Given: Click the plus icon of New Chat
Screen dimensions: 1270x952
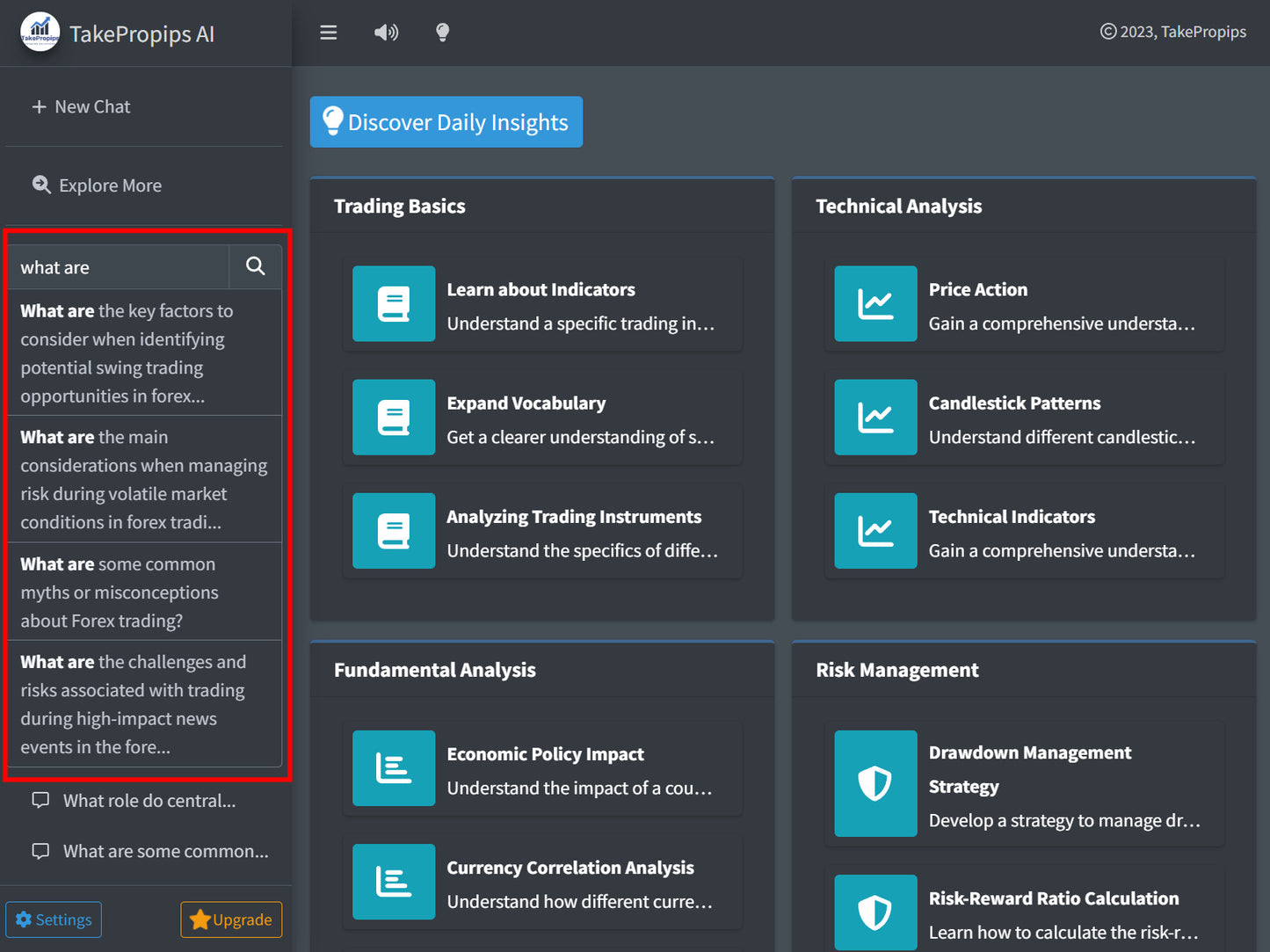Looking at the screenshot, I should 39,106.
